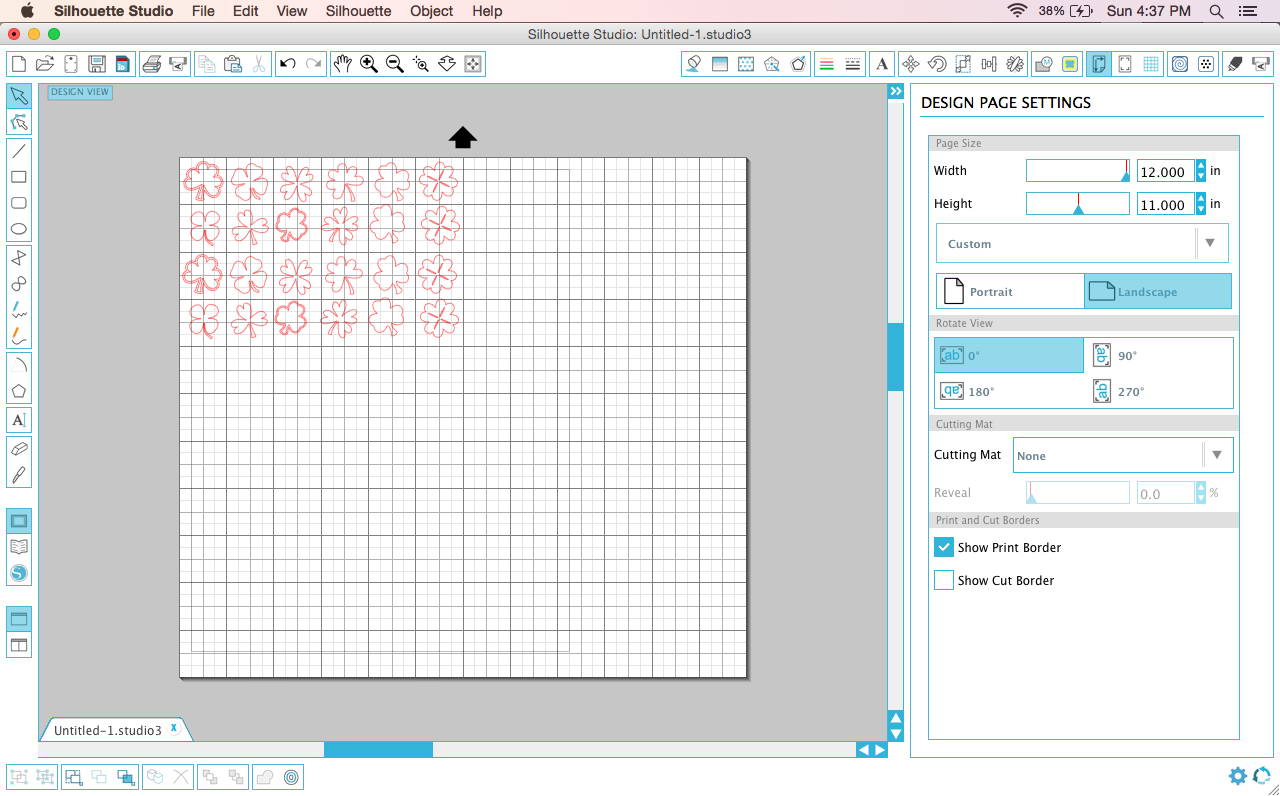Image resolution: width=1280 pixels, height=796 pixels.
Task: Undo the last action
Action: (288, 64)
